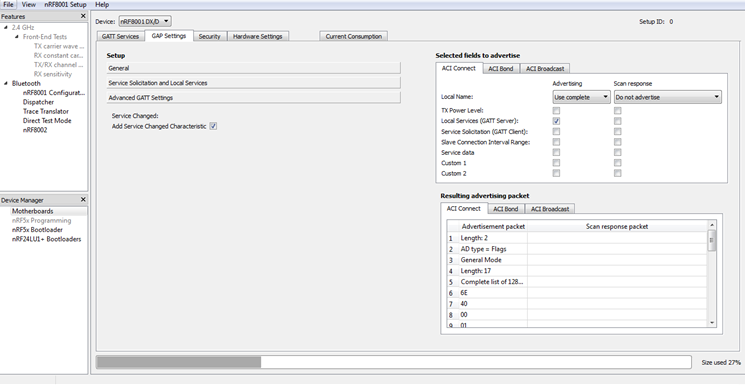Open Local Name Scan response dropdown
747x386 pixels.
(667, 97)
